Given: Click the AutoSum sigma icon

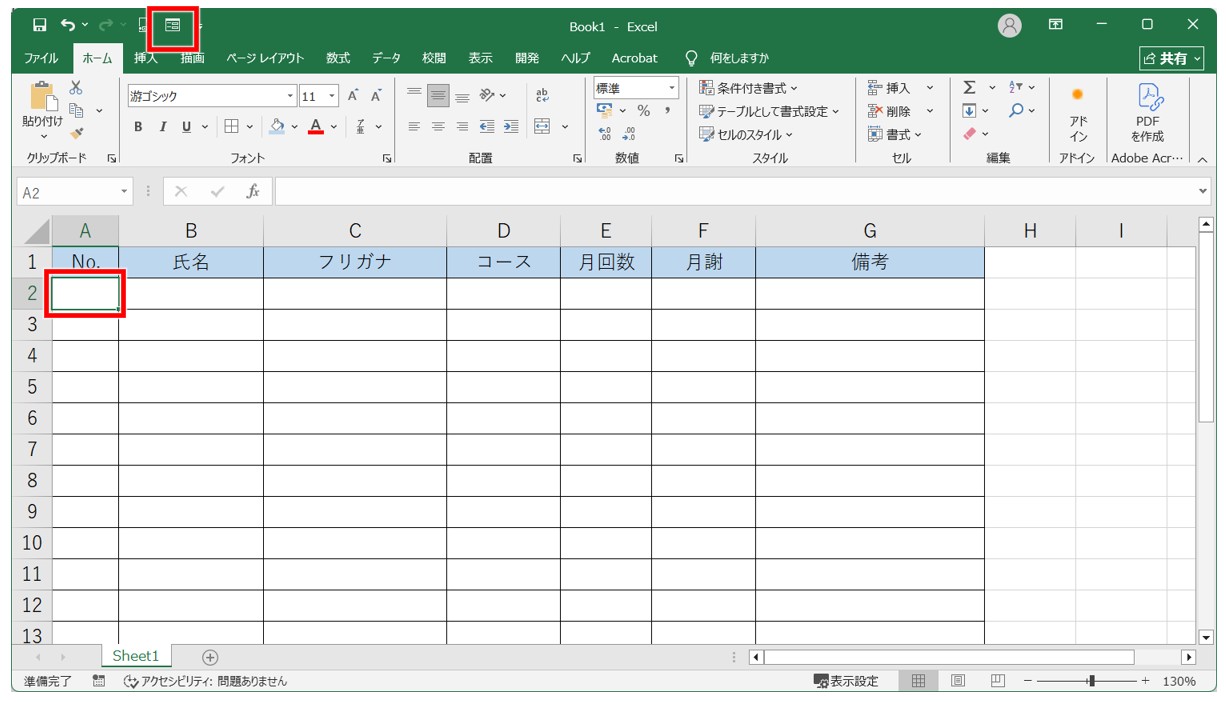Looking at the screenshot, I should click(x=969, y=88).
